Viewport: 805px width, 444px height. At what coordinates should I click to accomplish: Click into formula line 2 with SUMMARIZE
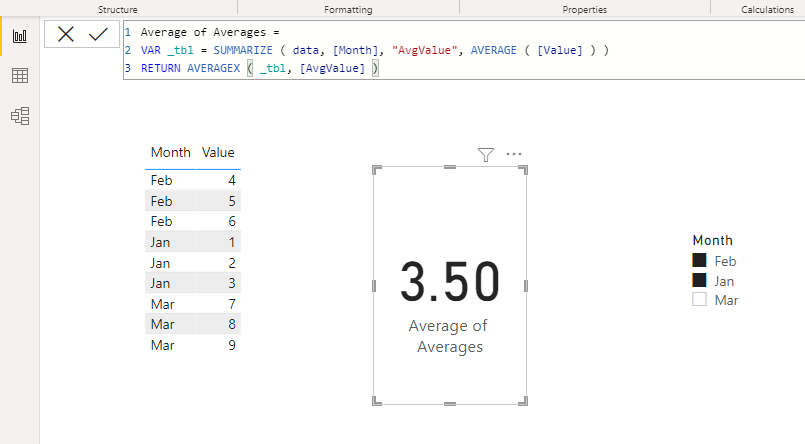pos(374,50)
